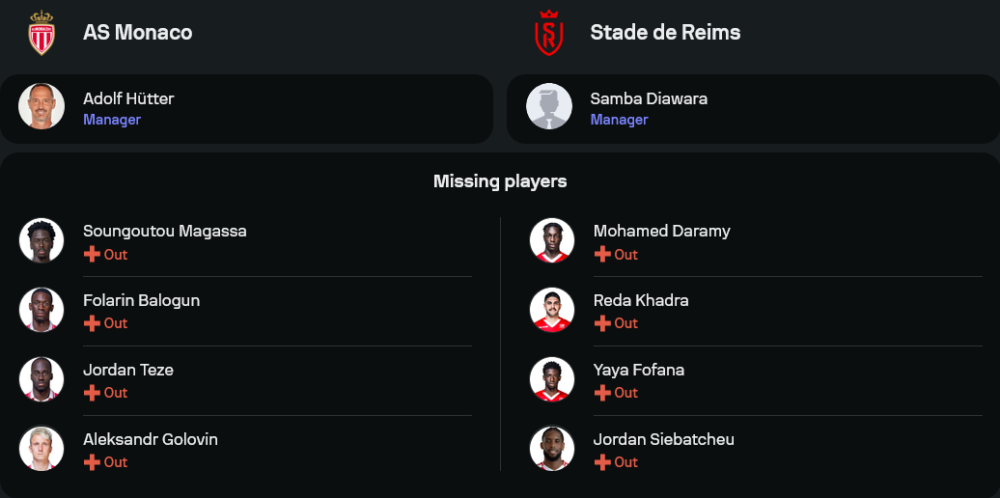Open Yaya Fofana's player photo

coord(552,379)
